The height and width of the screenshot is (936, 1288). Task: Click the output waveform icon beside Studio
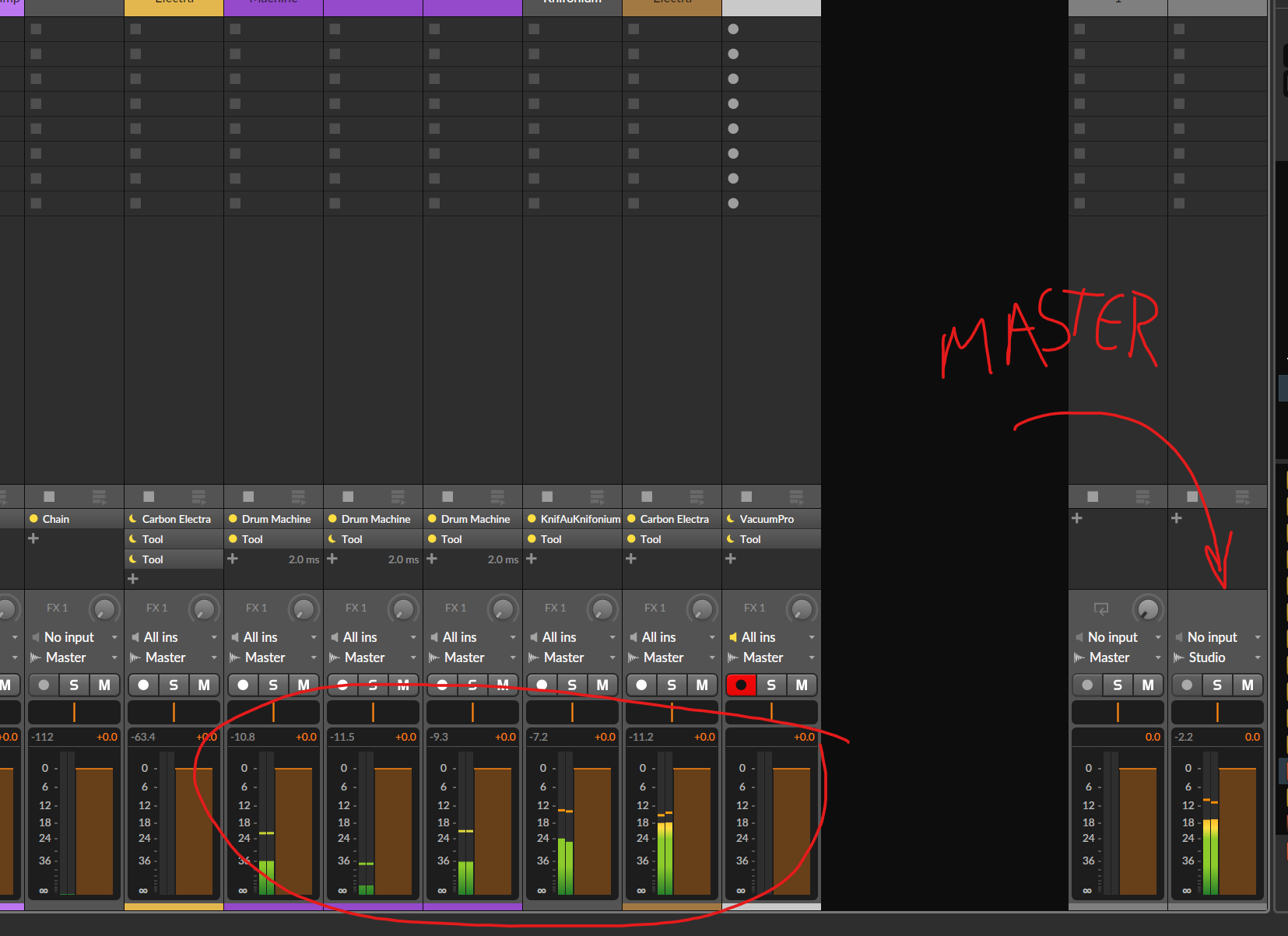point(1178,657)
